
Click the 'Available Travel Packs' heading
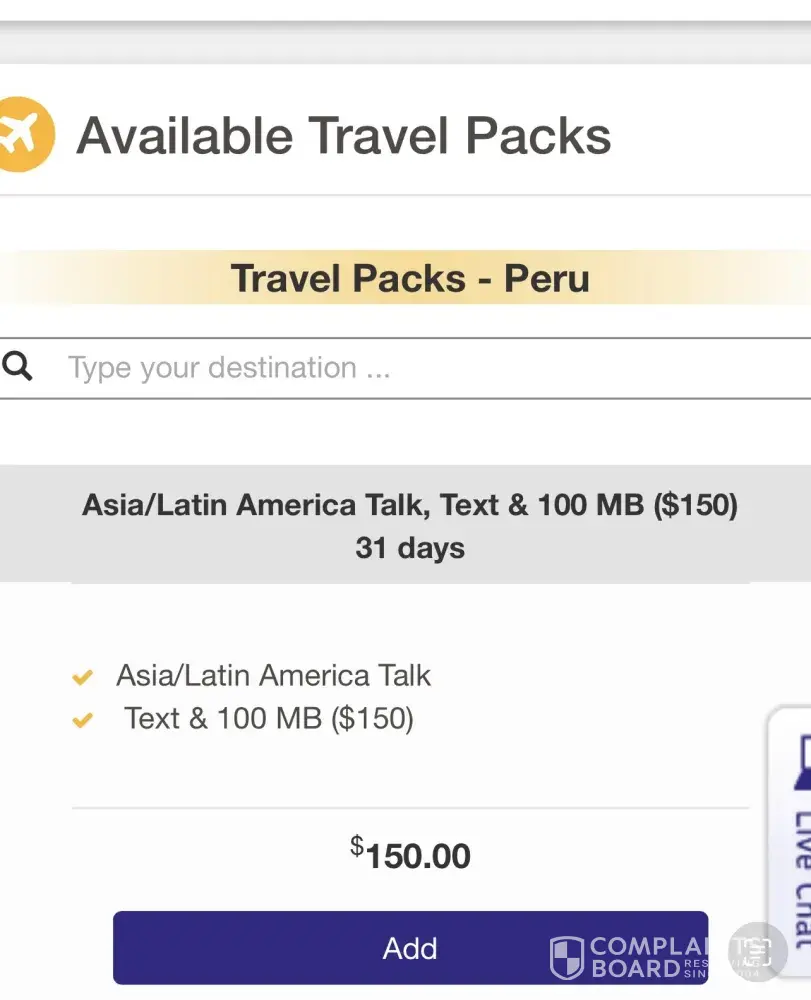click(x=343, y=135)
